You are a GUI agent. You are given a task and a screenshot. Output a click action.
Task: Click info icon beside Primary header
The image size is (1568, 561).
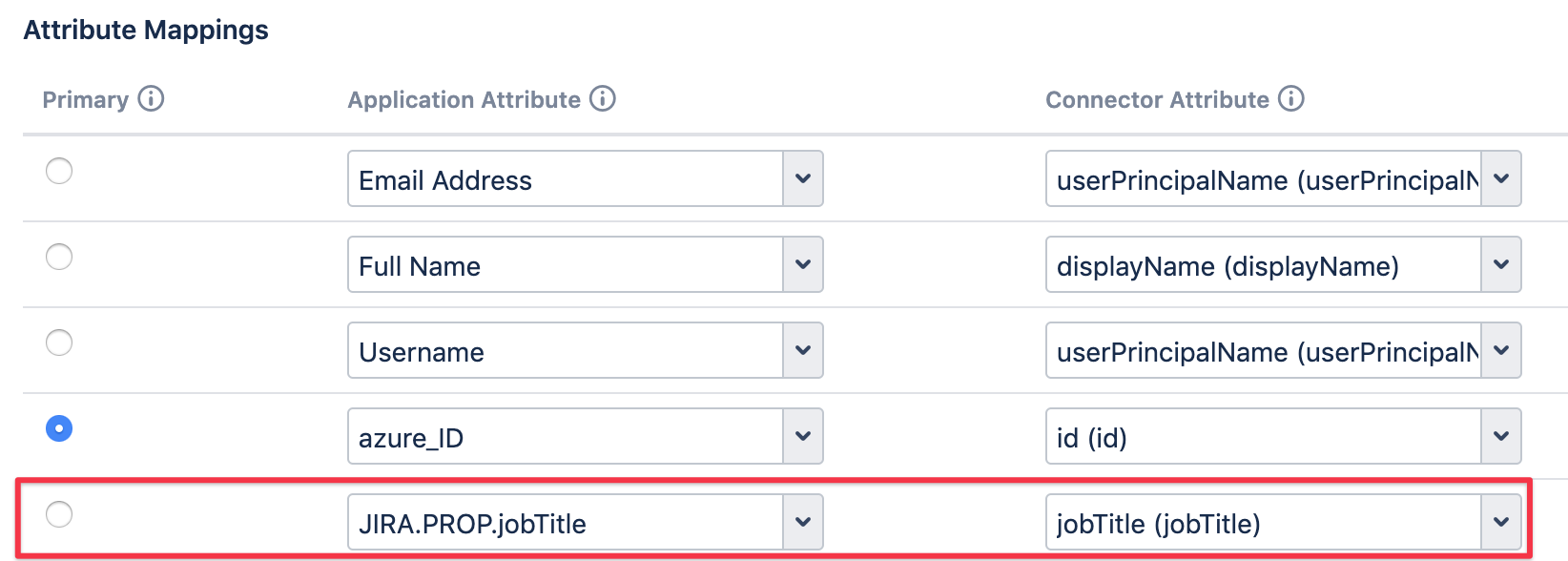pos(151,99)
